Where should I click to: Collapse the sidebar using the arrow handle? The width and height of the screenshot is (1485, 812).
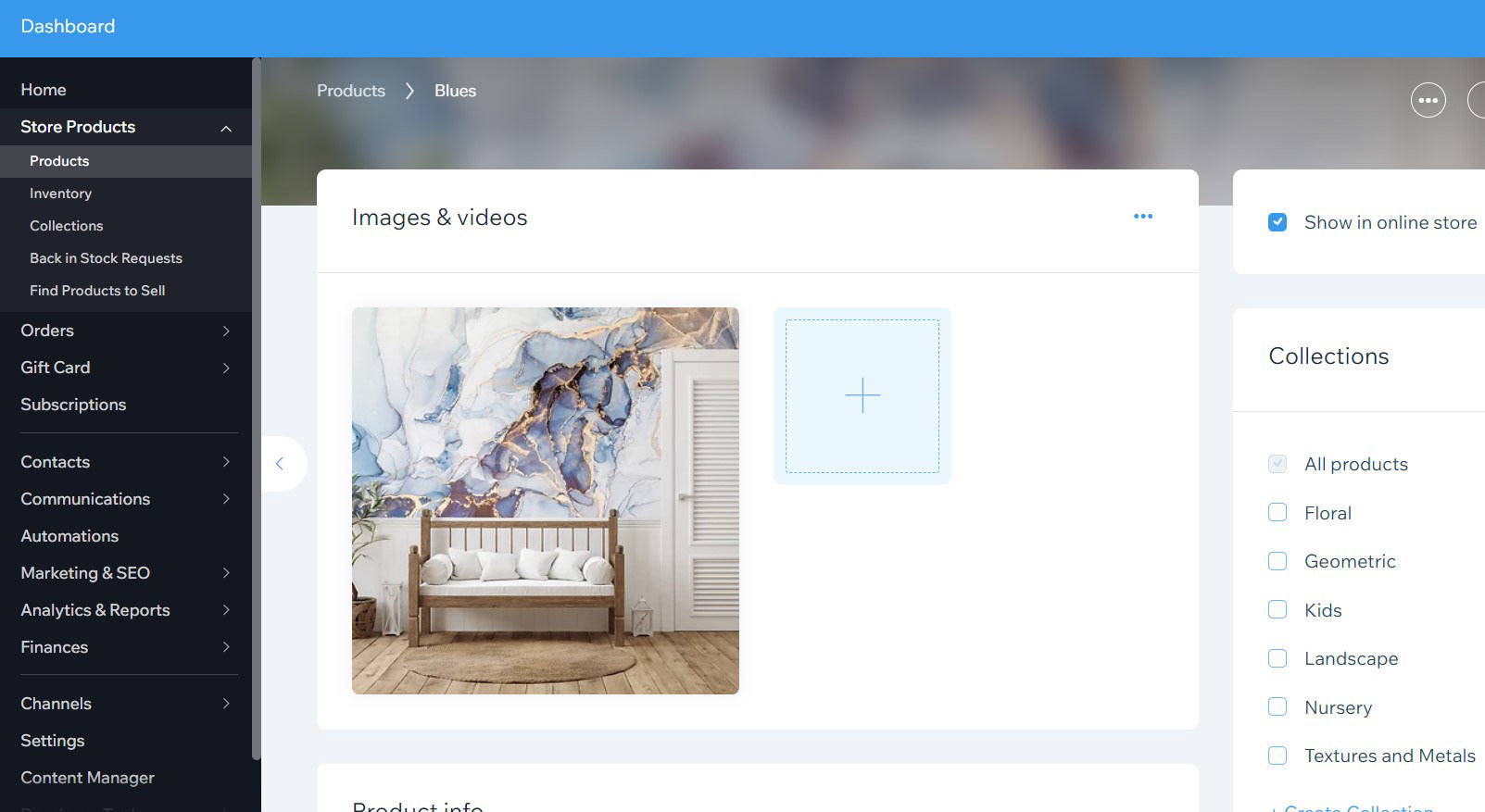point(280,464)
